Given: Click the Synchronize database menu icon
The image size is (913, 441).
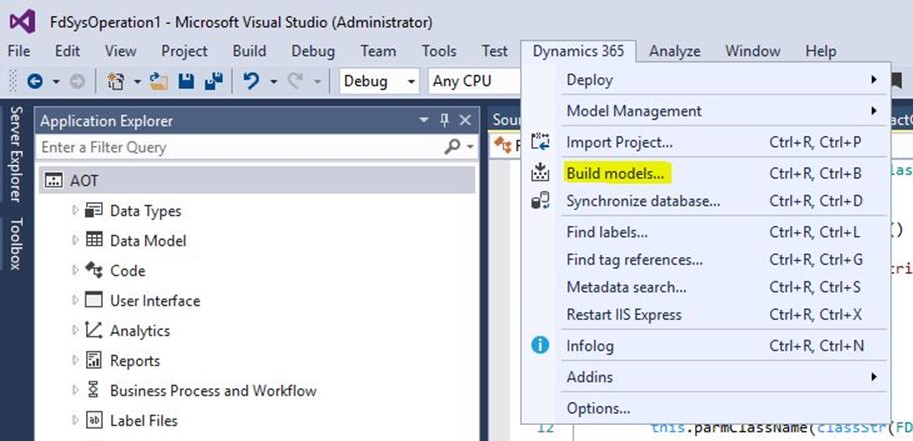Looking at the screenshot, I should click(540, 201).
